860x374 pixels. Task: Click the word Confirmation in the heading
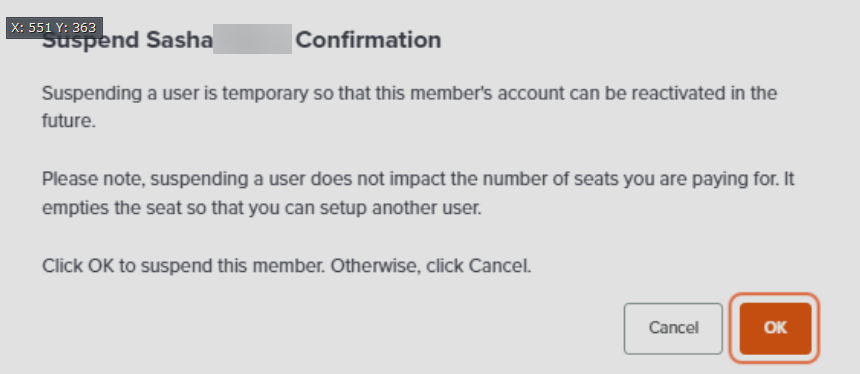pyautogui.click(x=368, y=39)
